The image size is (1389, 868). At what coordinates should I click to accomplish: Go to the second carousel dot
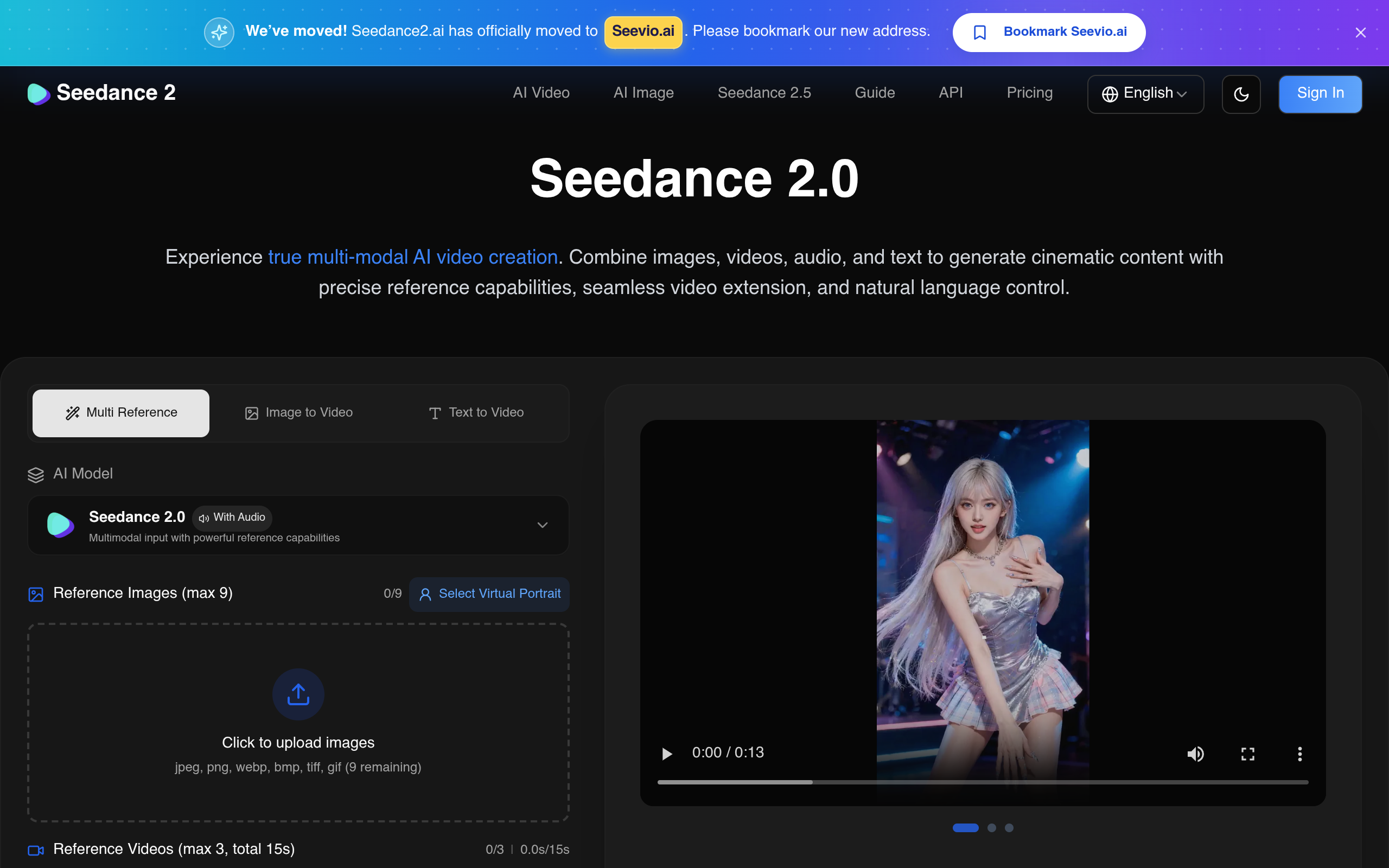[x=991, y=828]
